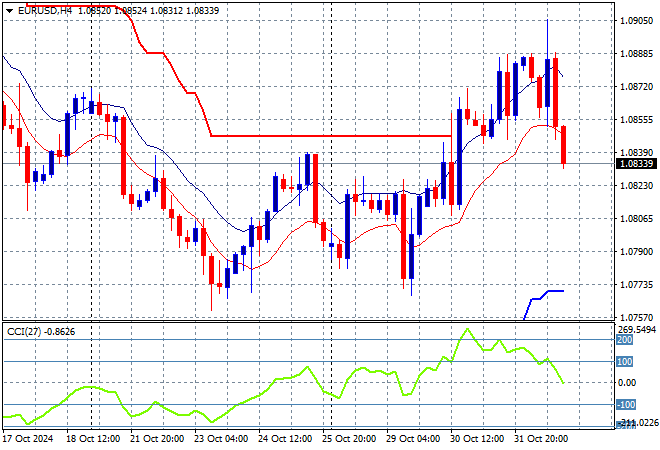Click the 1.08885 price axis label
Image resolution: width=660 pixels, height=450 pixels.
click(636, 54)
